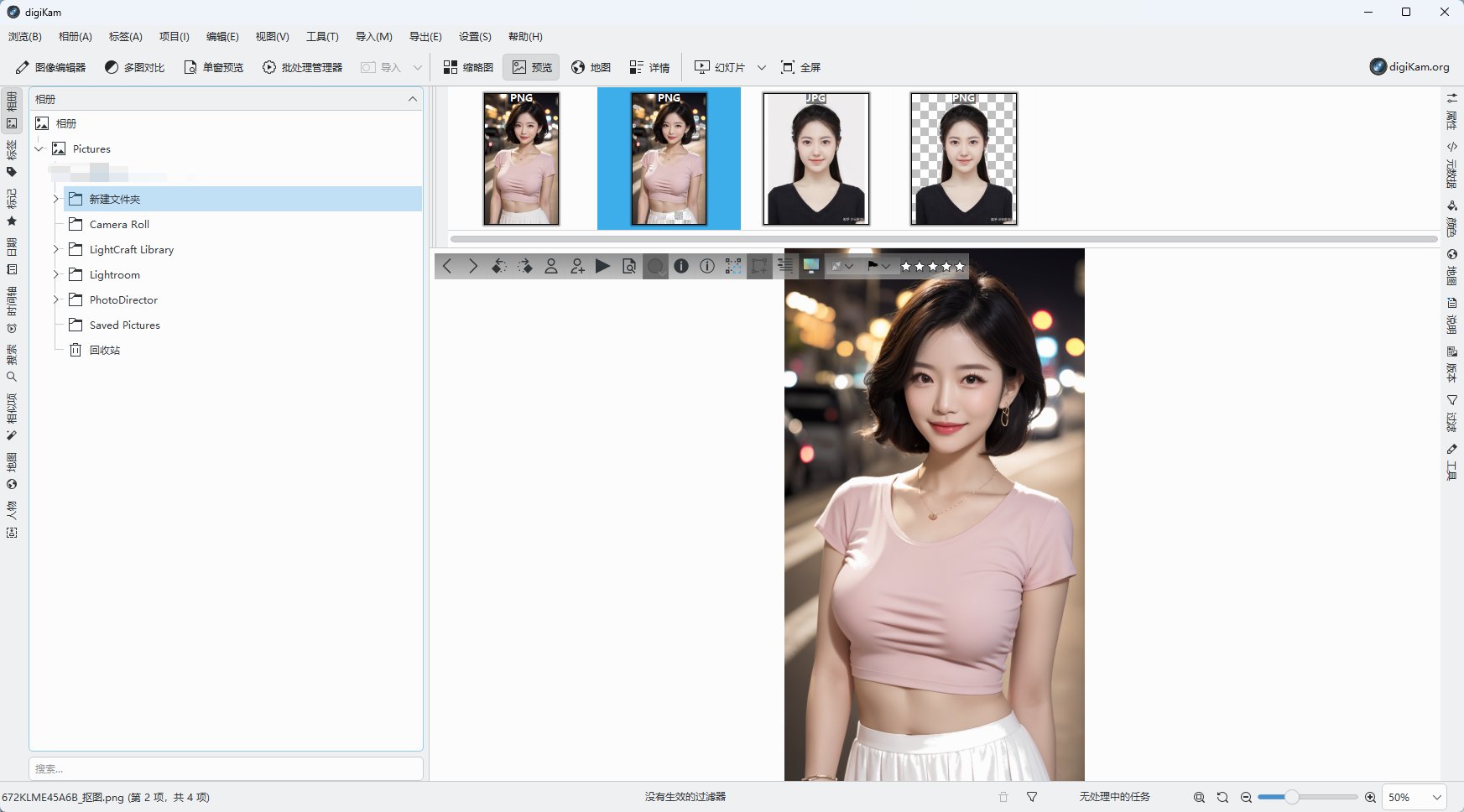Open the 标签 tags tab in left sidebar
The height and width of the screenshot is (812, 1464).
pyautogui.click(x=12, y=159)
